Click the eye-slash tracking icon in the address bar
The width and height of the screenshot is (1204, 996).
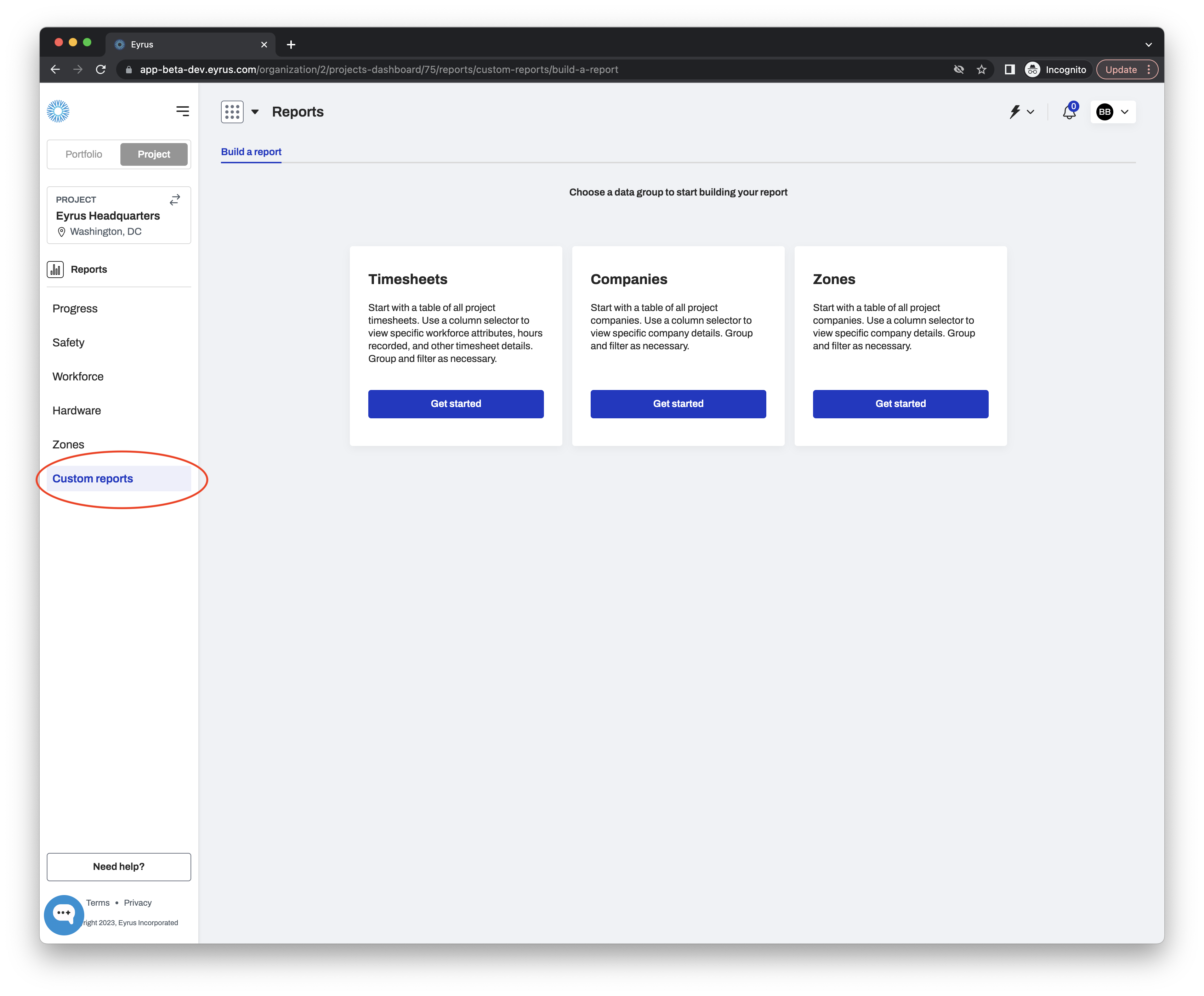tap(959, 69)
